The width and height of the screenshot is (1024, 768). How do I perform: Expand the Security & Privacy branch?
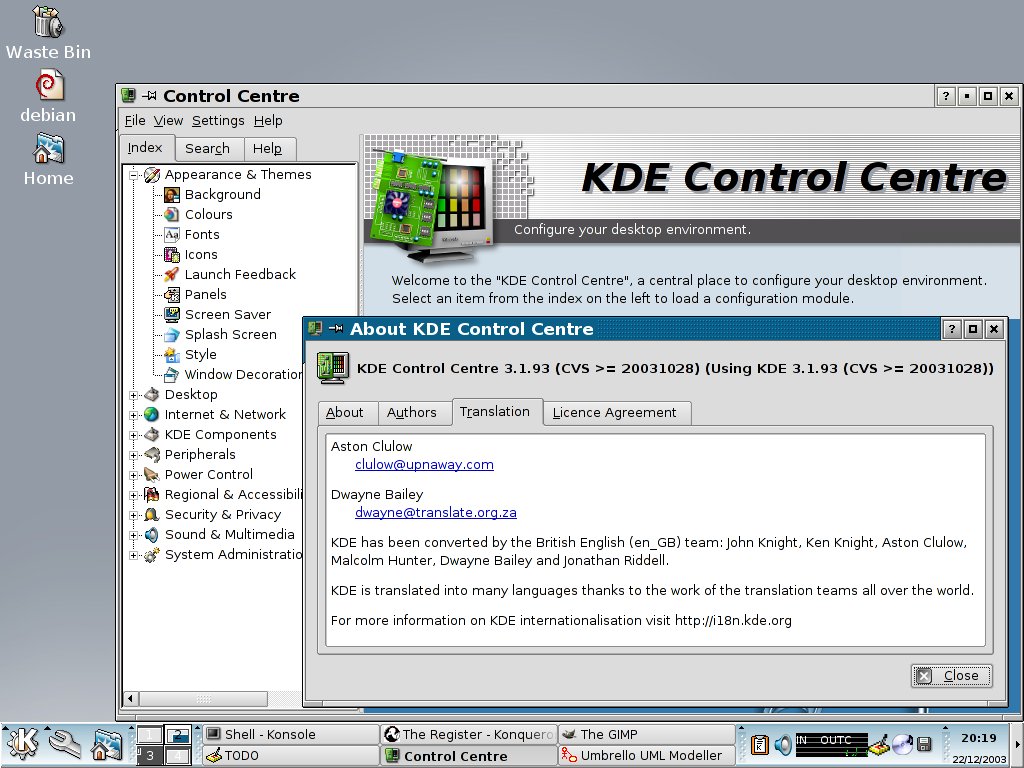pos(133,515)
